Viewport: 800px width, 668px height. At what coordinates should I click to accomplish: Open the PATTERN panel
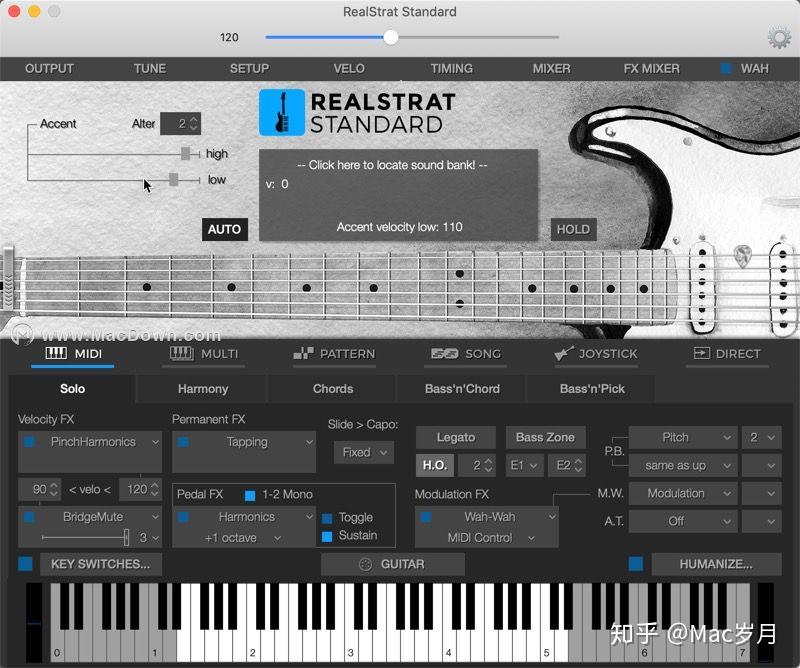pyautogui.click(x=336, y=353)
